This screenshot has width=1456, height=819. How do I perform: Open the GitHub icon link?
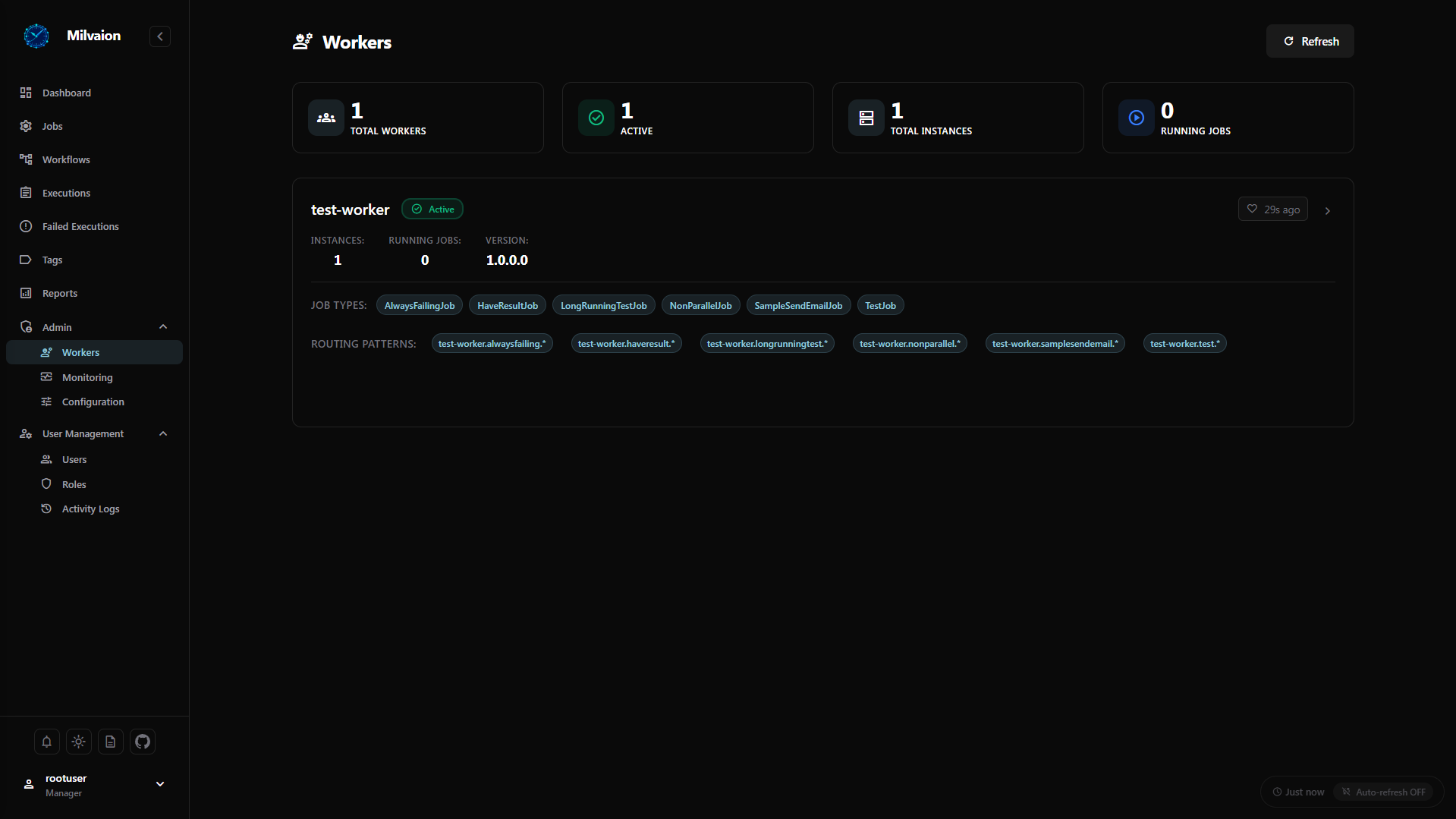[143, 742]
